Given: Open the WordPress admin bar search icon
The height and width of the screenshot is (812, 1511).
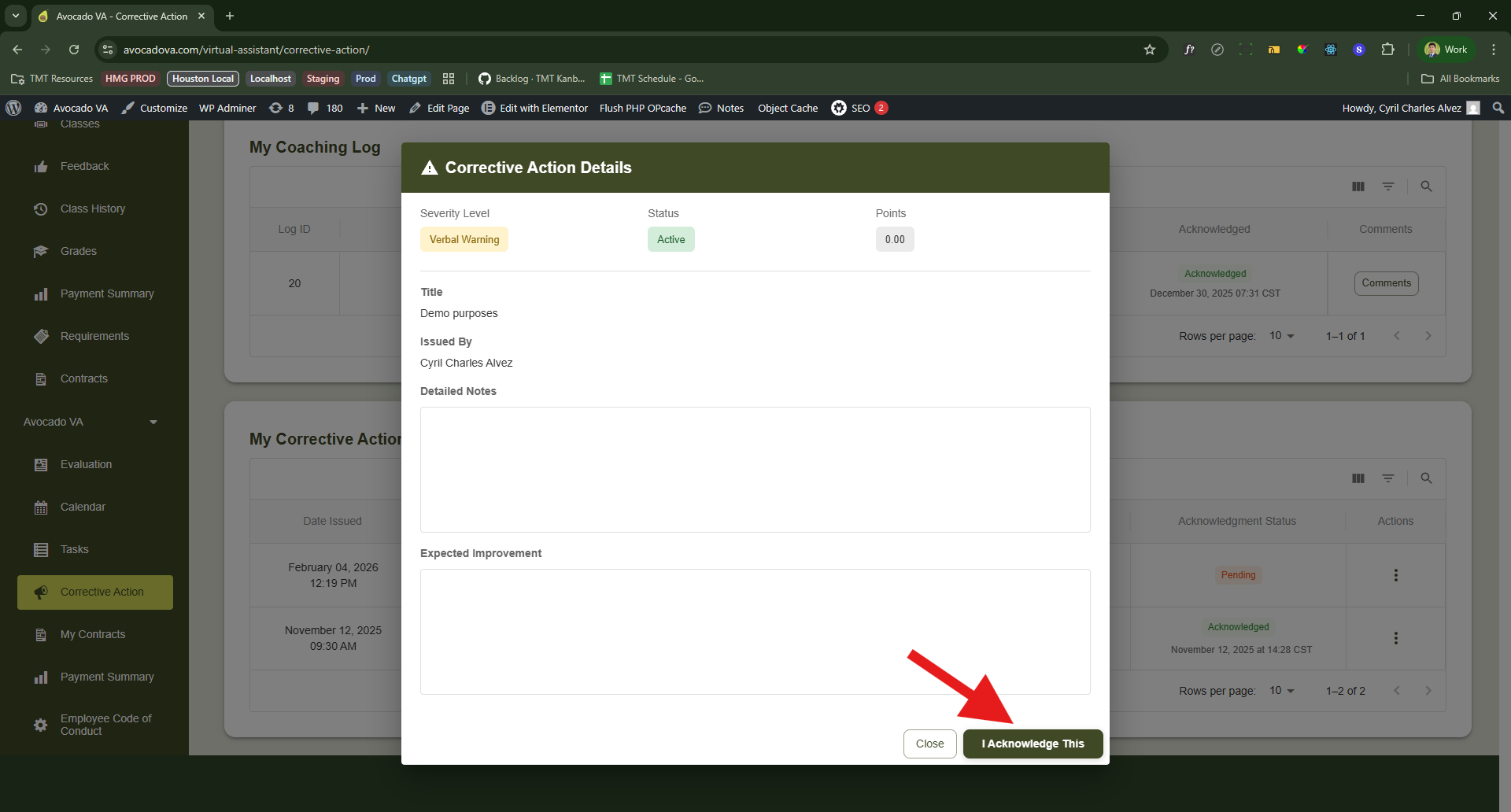Looking at the screenshot, I should (x=1498, y=108).
